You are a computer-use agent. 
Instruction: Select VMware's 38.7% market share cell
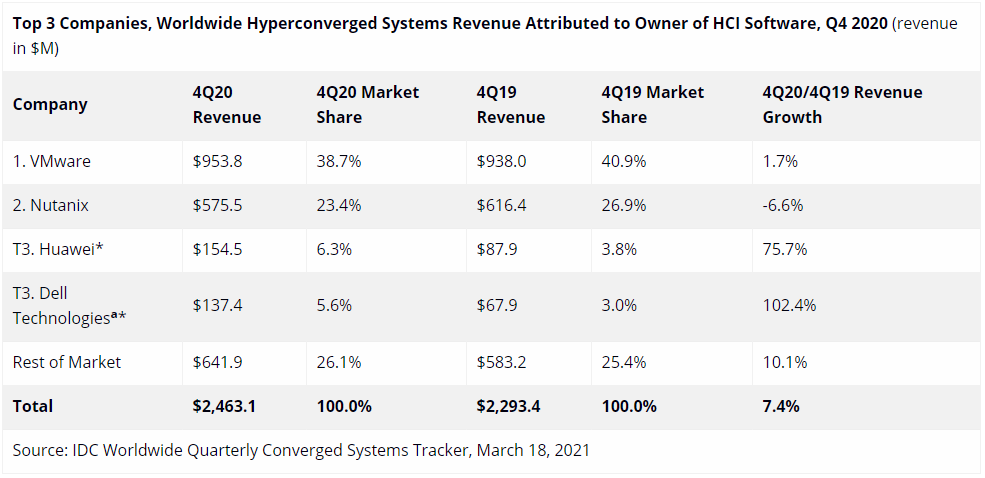click(x=339, y=161)
